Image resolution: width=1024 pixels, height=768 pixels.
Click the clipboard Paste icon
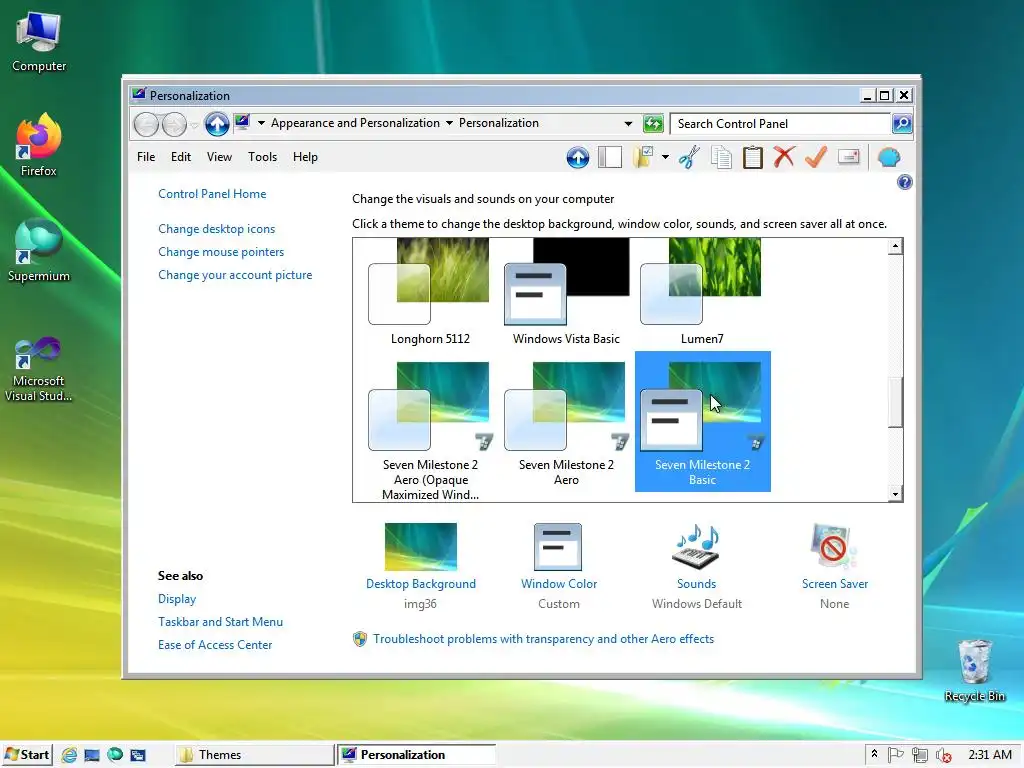click(752, 157)
